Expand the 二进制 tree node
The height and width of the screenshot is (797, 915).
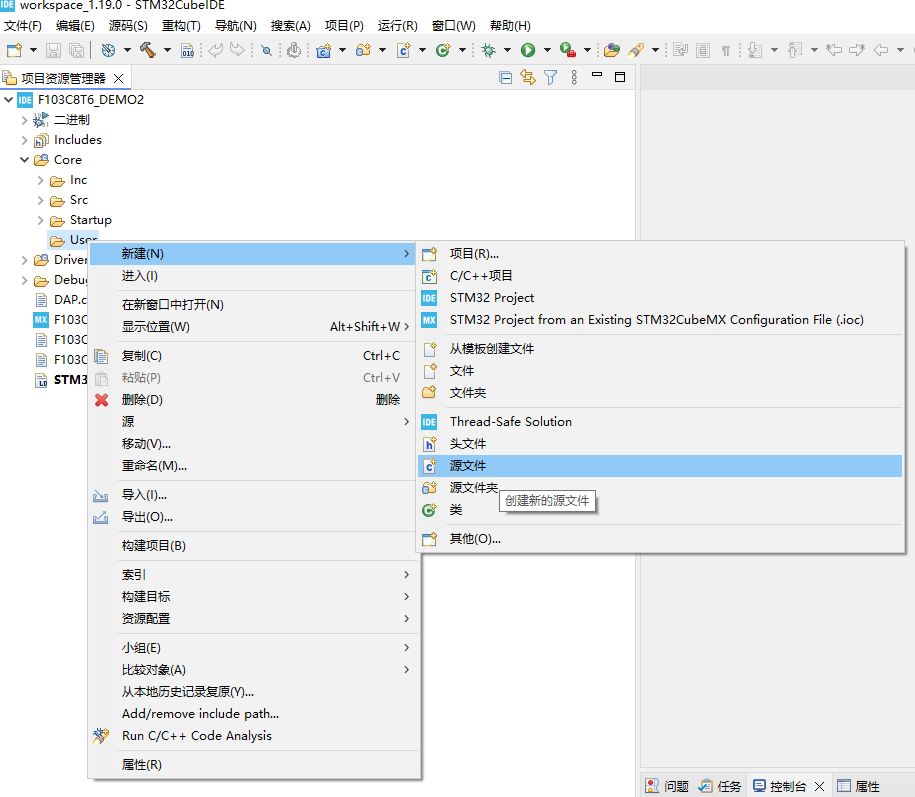click(x=24, y=120)
